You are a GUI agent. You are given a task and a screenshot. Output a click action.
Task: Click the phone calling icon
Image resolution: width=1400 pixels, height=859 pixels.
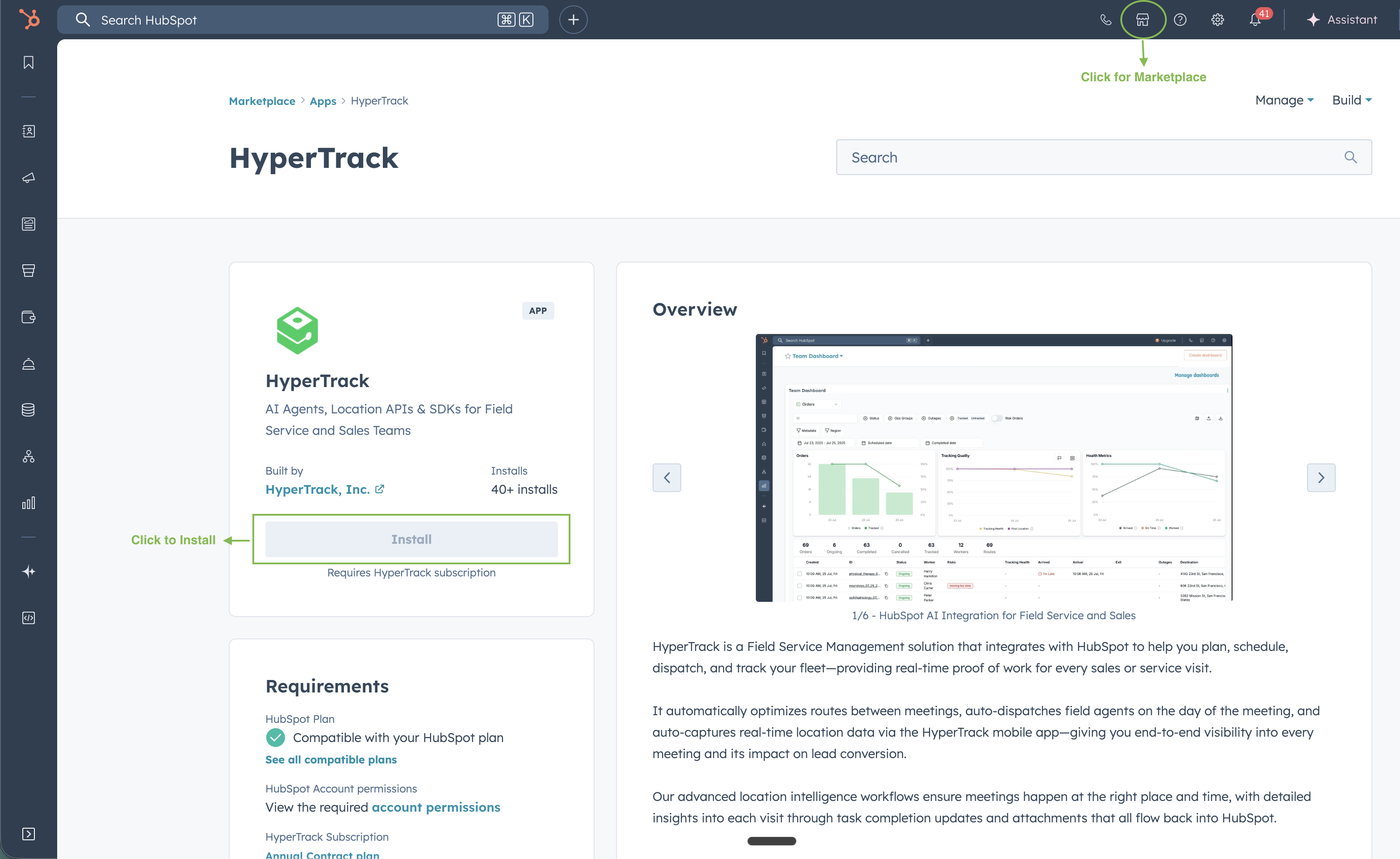1105,20
